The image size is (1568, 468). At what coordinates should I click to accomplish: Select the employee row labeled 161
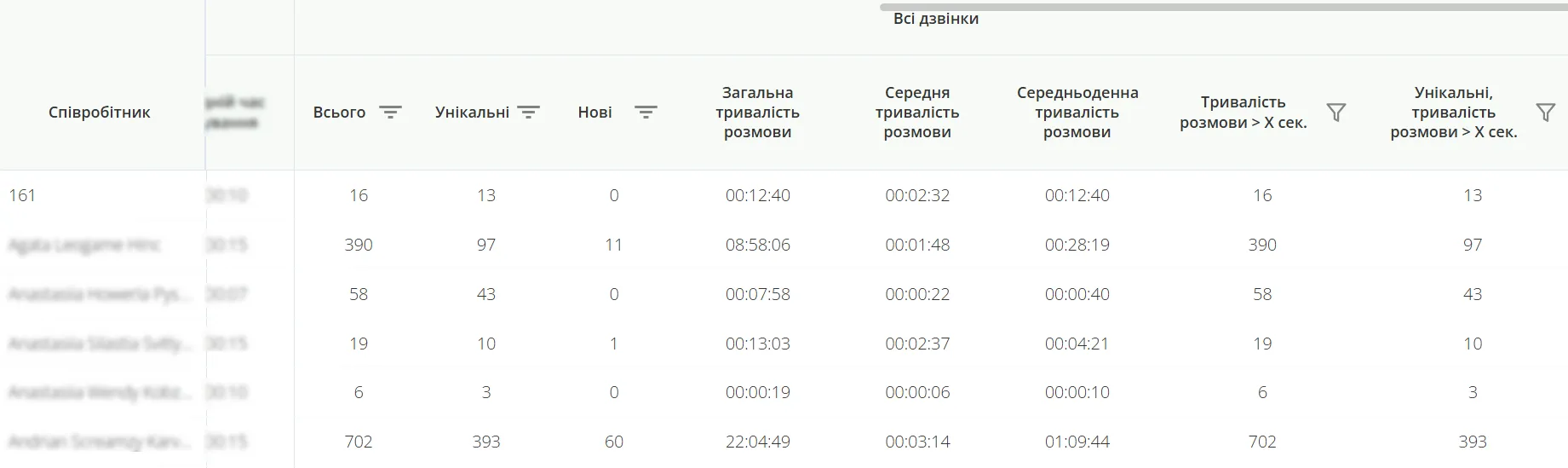point(22,195)
